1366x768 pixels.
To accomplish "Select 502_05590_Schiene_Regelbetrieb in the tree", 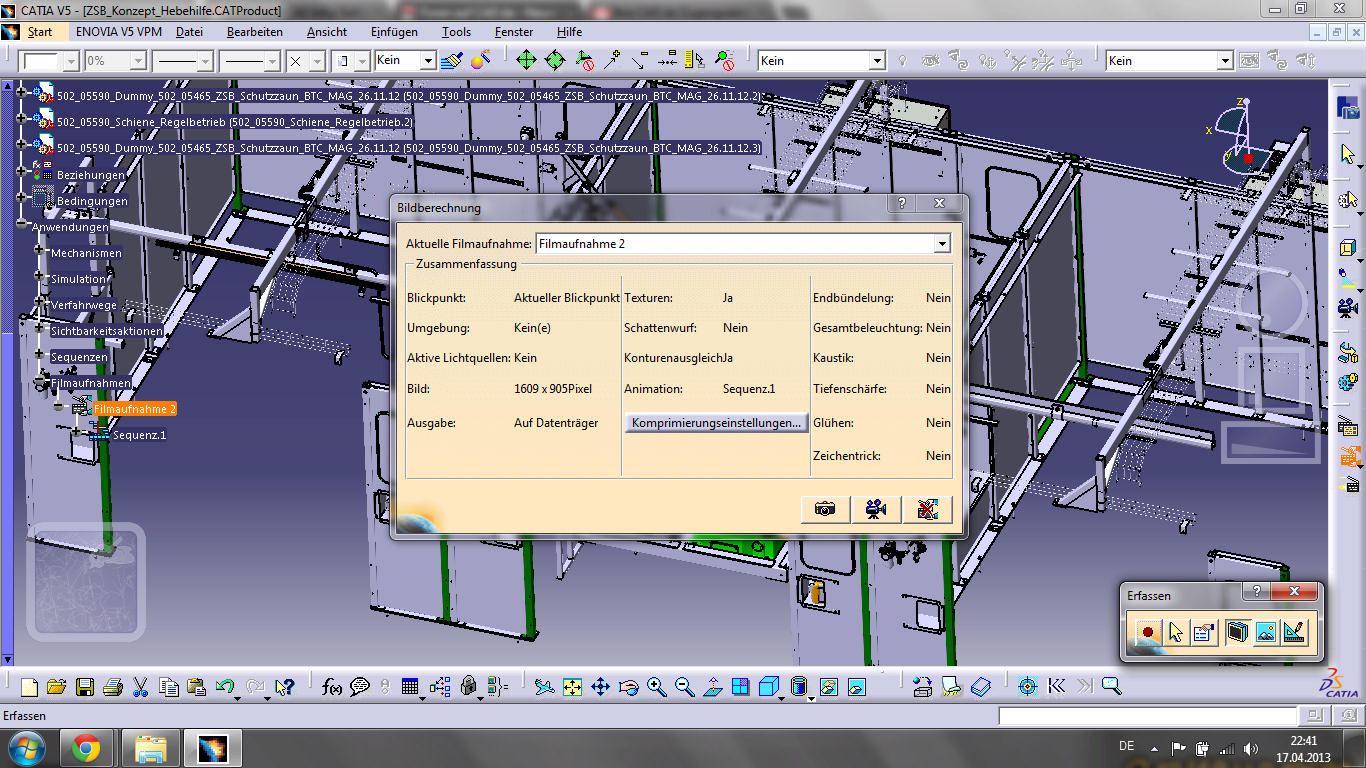I will pyautogui.click(x=235, y=122).
